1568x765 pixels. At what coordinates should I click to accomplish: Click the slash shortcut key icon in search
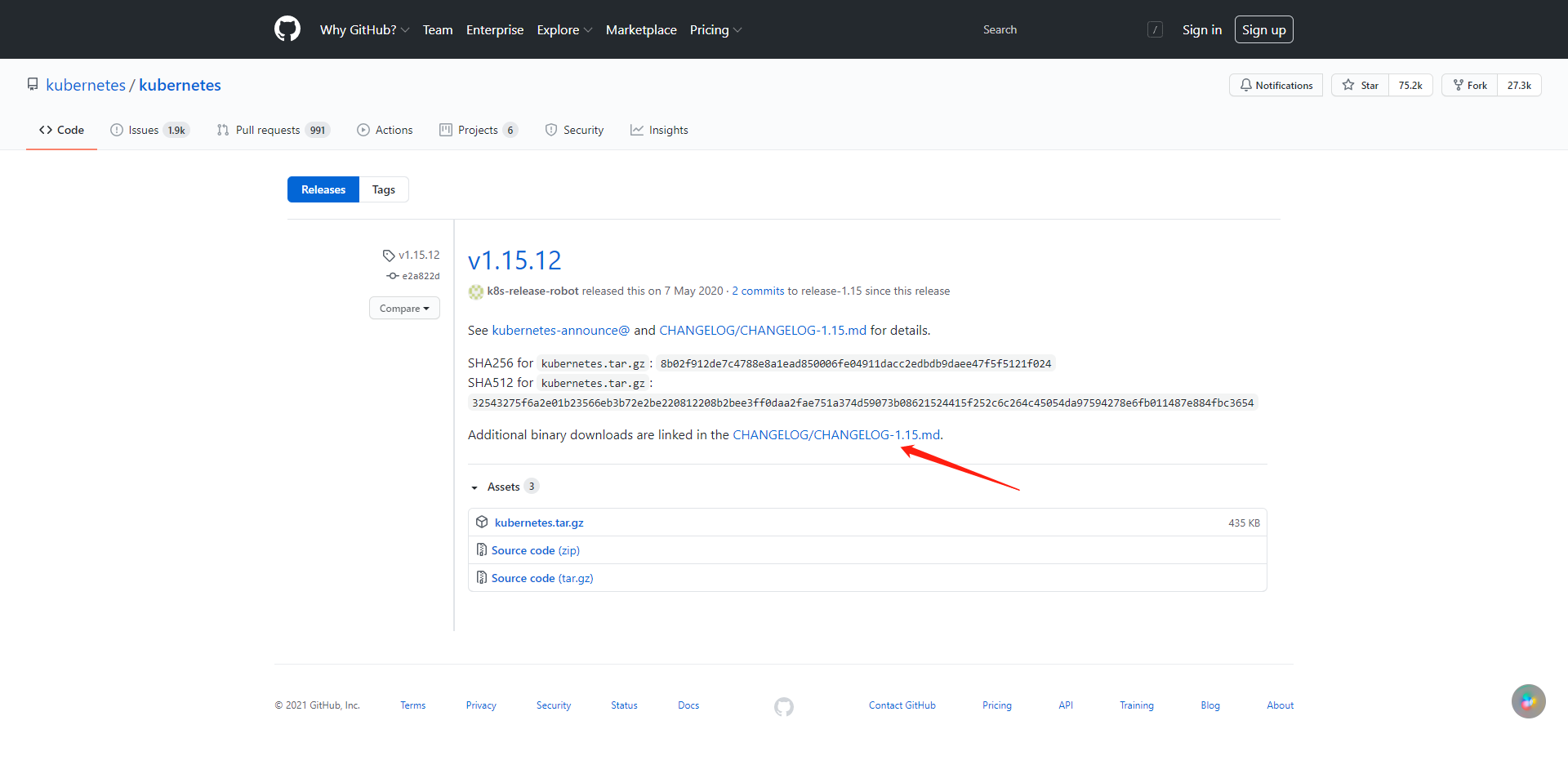pyautogui.click(x=1155, y=29)
